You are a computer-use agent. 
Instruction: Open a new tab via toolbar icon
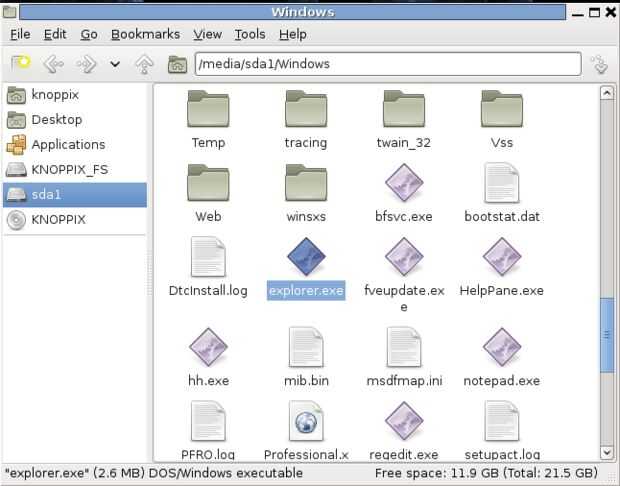[20, 63]
